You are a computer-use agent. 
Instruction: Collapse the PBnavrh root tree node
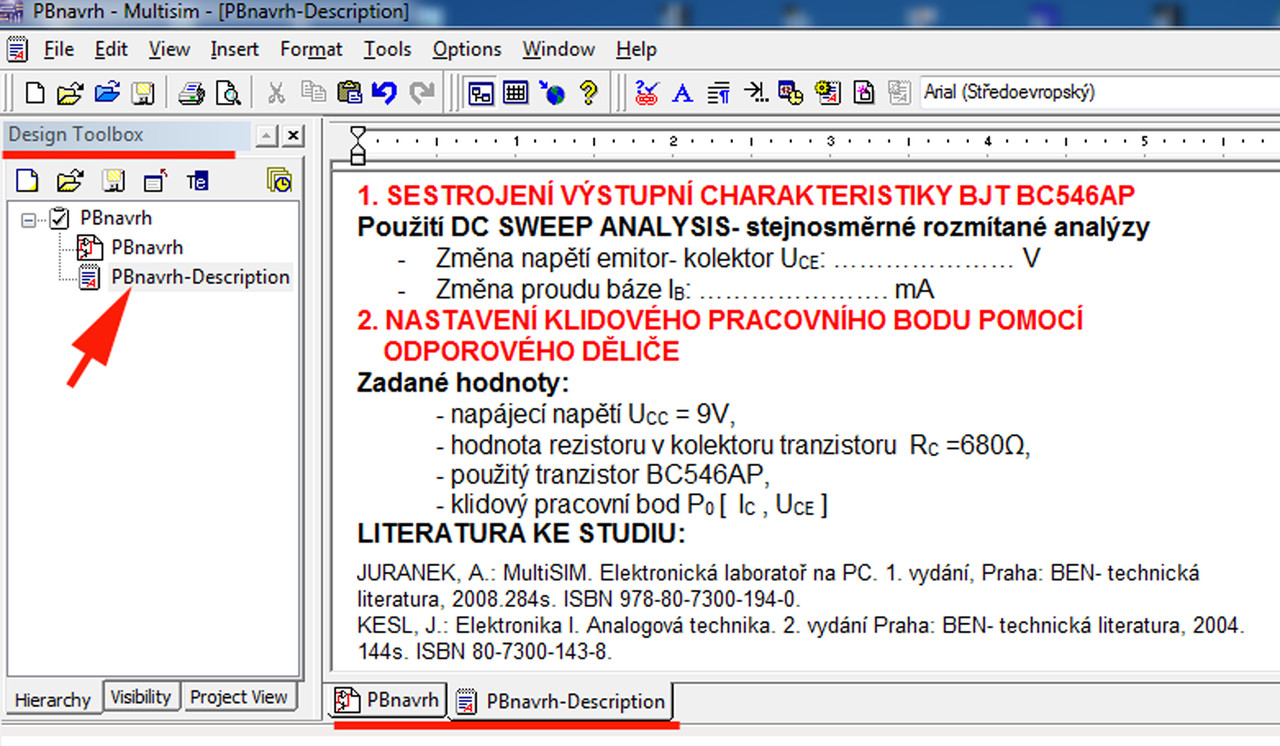[28, 217]
